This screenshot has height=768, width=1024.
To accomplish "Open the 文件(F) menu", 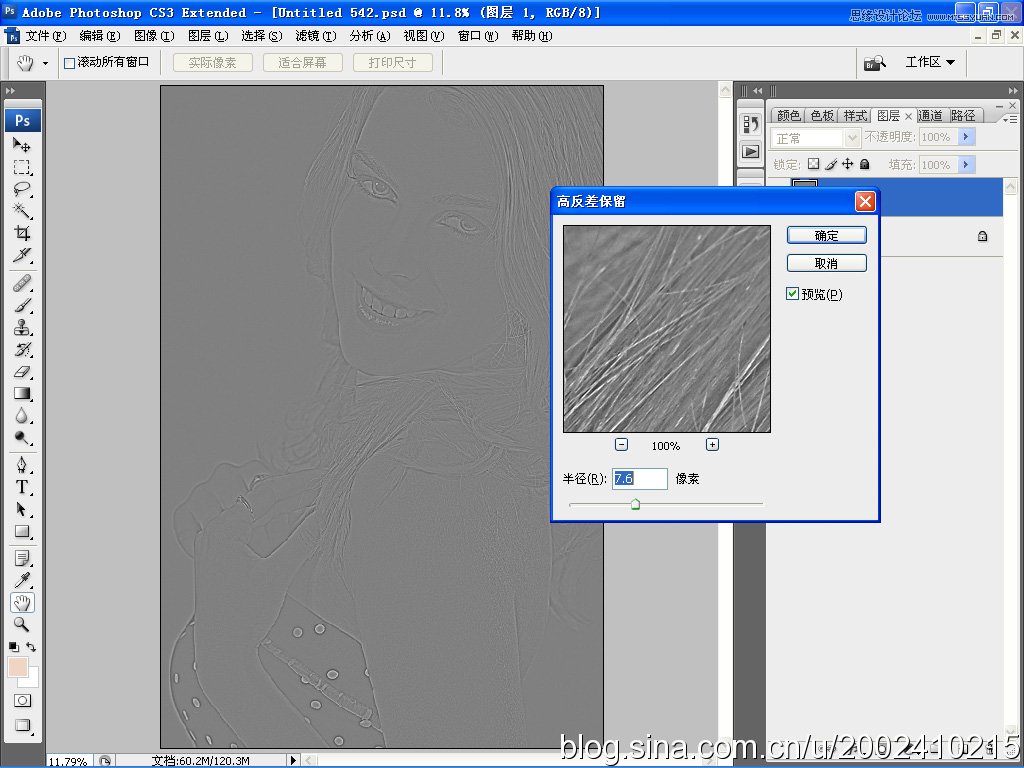I will point(46,36).
